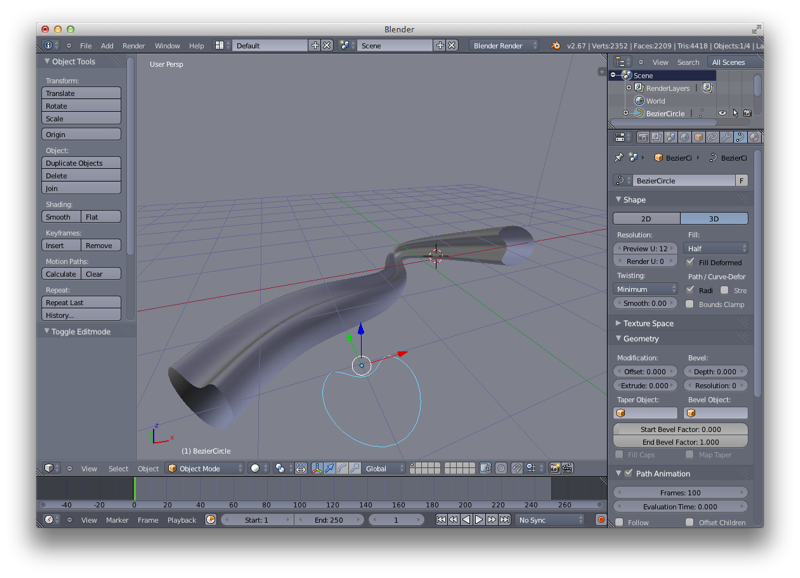Enable the Stretch checkbox

[x=724, y=290]
